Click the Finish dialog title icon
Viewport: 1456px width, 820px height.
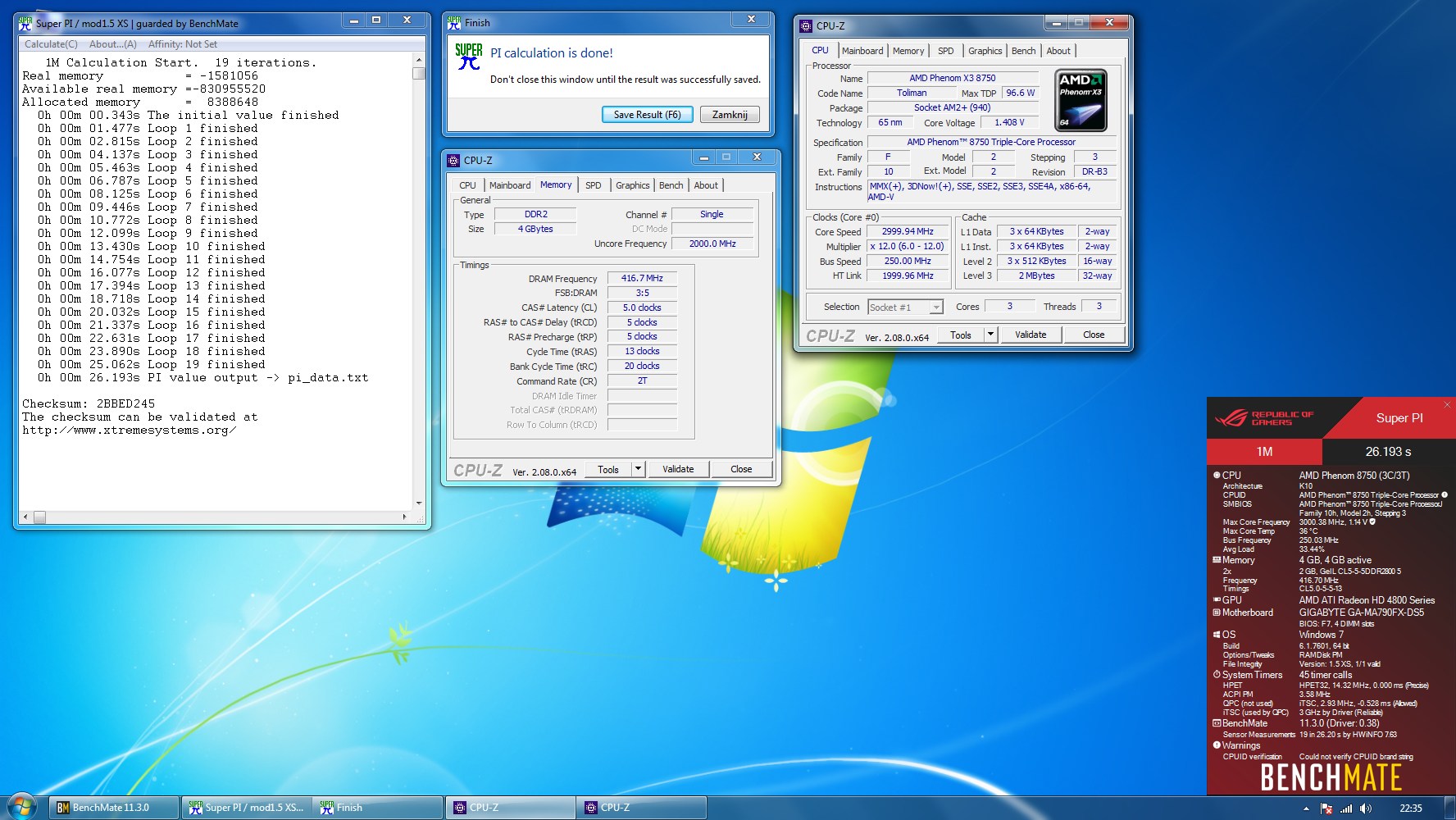(454, 23)
